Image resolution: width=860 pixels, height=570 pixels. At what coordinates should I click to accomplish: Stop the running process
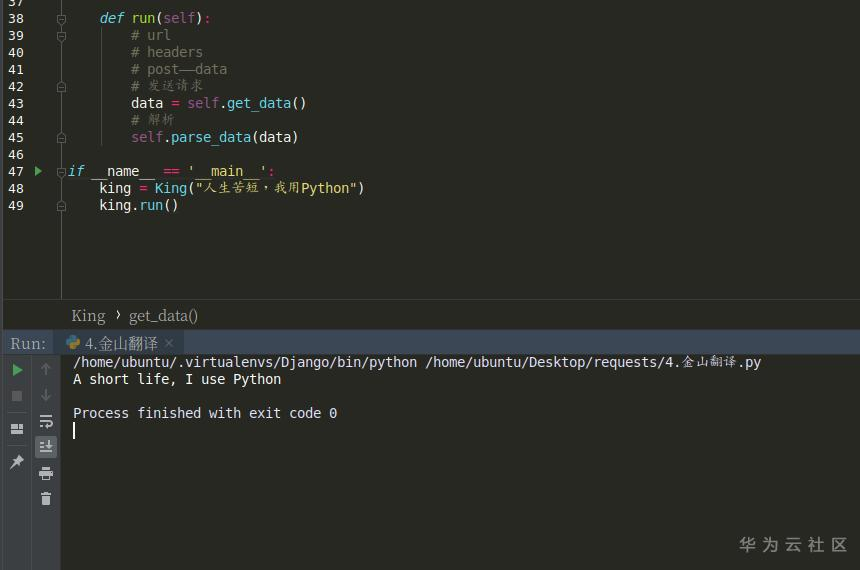pyautogui.click(x=17, y=396)
